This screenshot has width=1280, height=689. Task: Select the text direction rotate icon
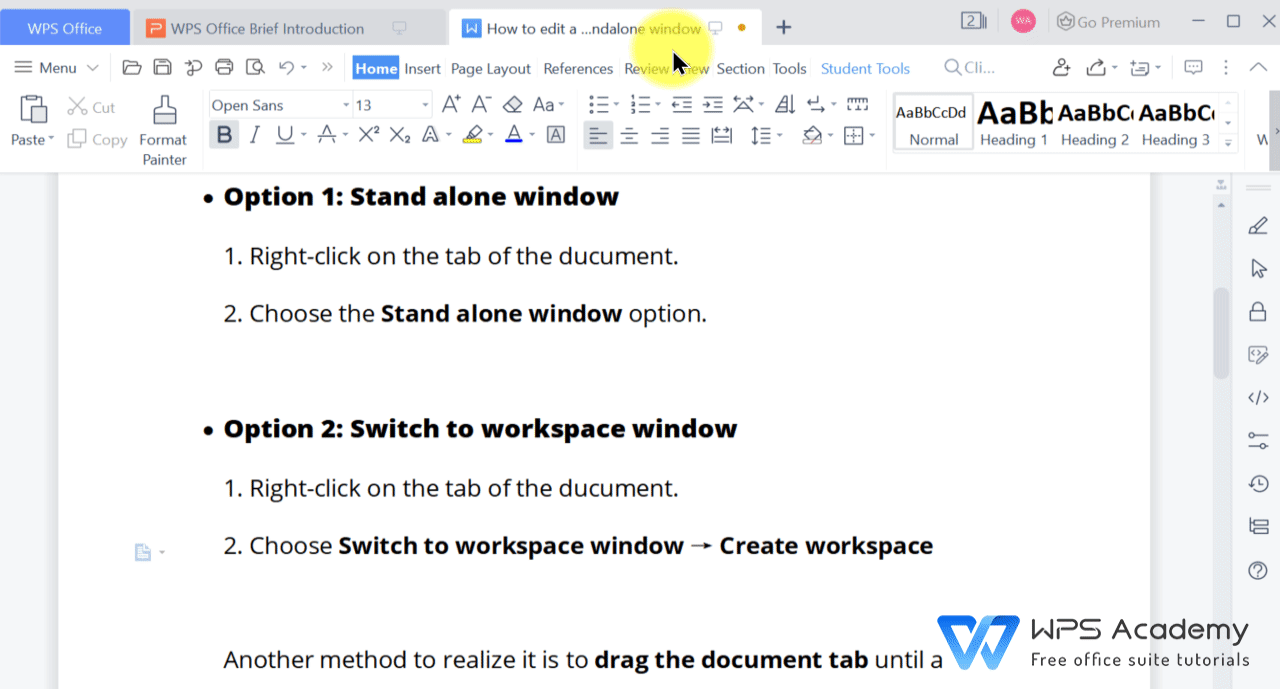[744, 103]
